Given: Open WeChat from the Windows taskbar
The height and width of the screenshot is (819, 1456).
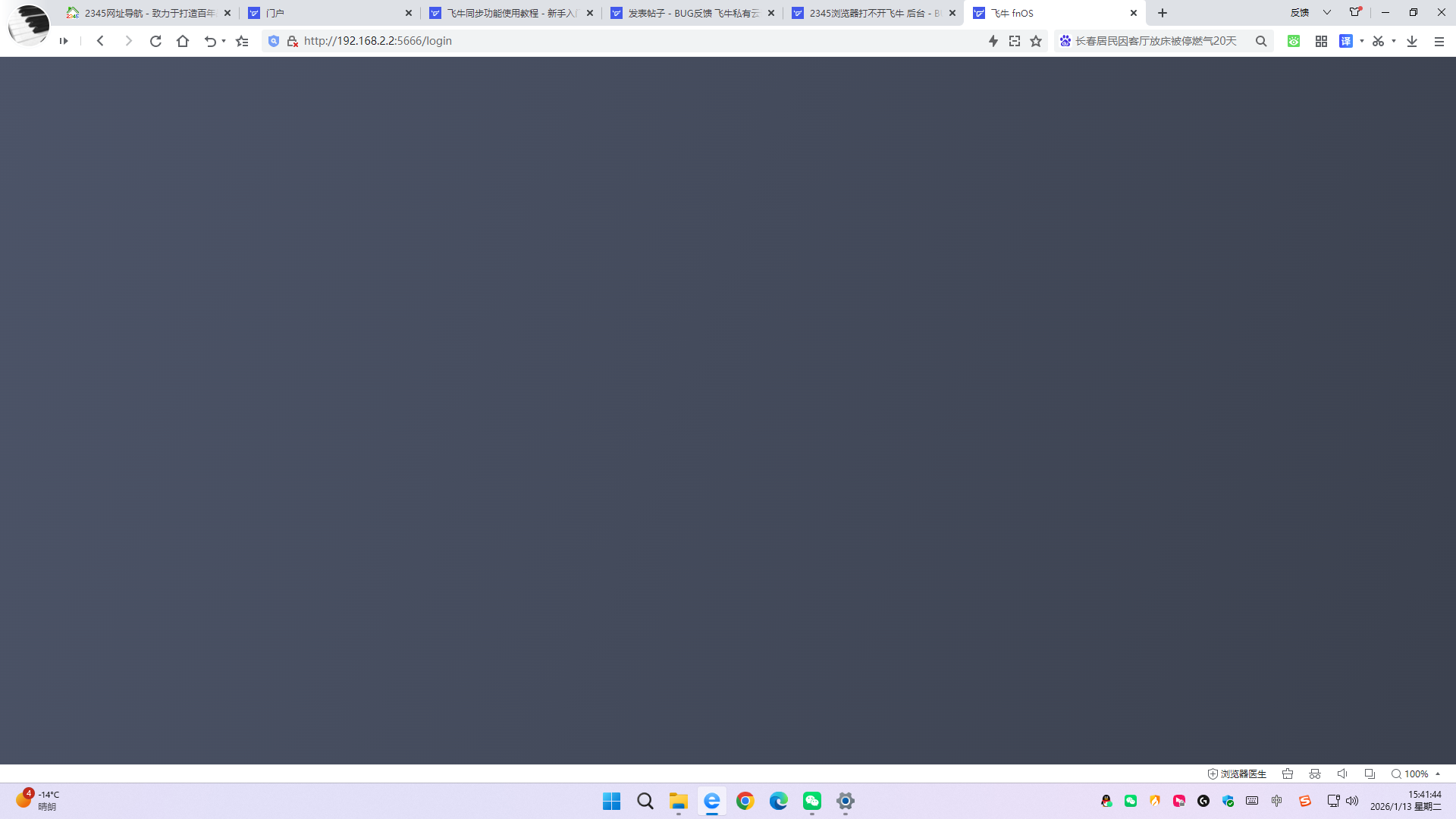Looking at the screenshot, I should tap(812, 801).
